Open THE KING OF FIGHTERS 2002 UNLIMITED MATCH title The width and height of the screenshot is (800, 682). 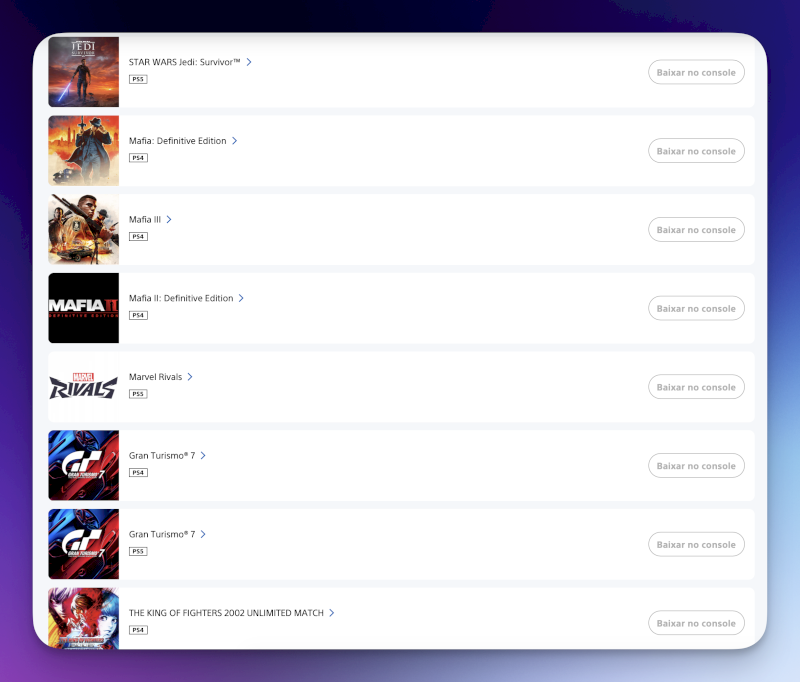pos(226,613)
